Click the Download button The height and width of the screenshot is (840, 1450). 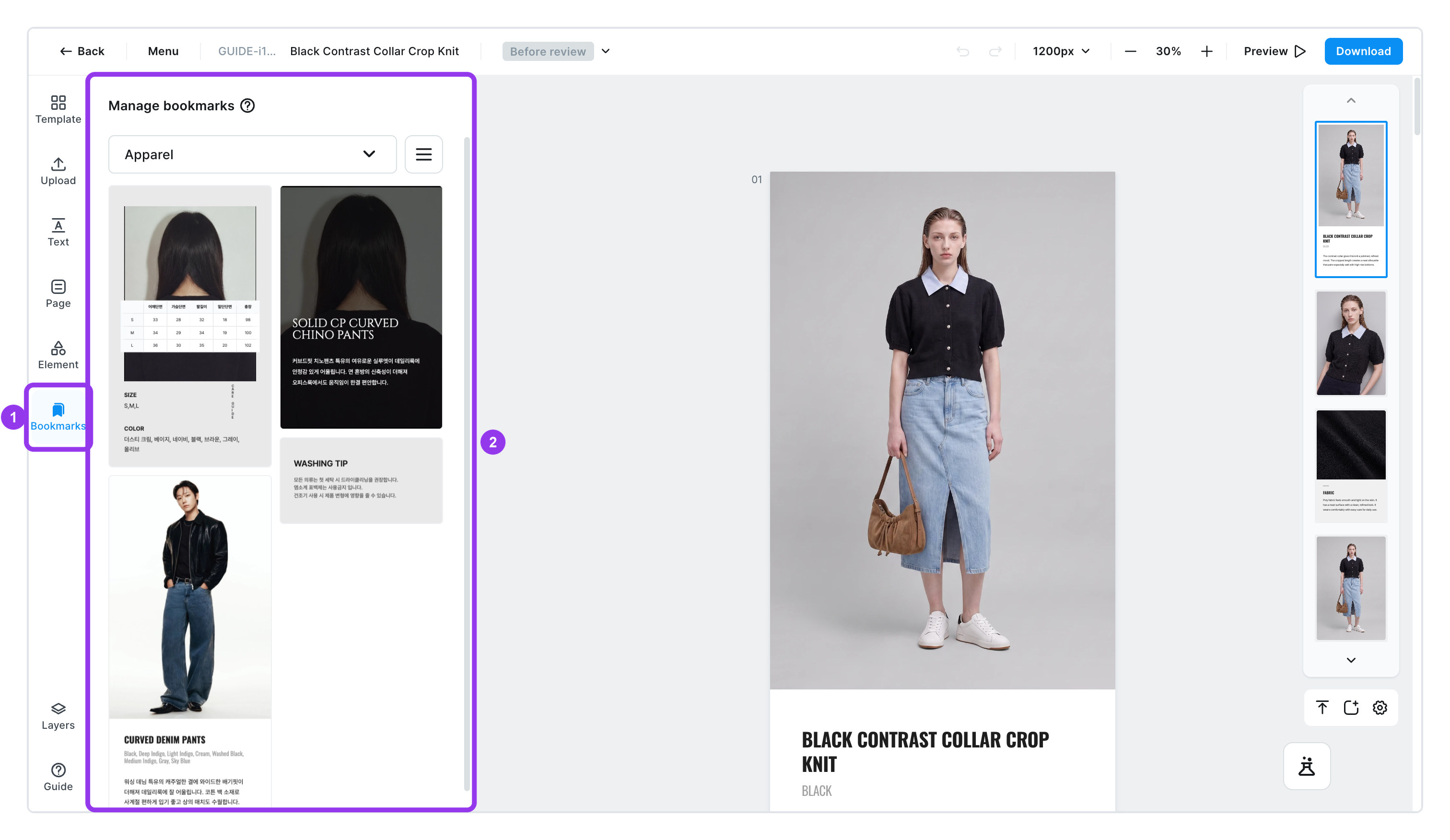[x=1363, y=51]
